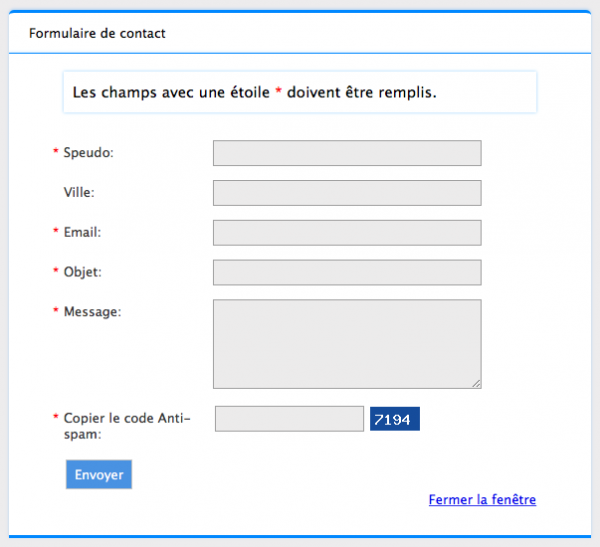Click the 'Email:' label text
This screenshot has width=600, height=547.
coord(82,232)
